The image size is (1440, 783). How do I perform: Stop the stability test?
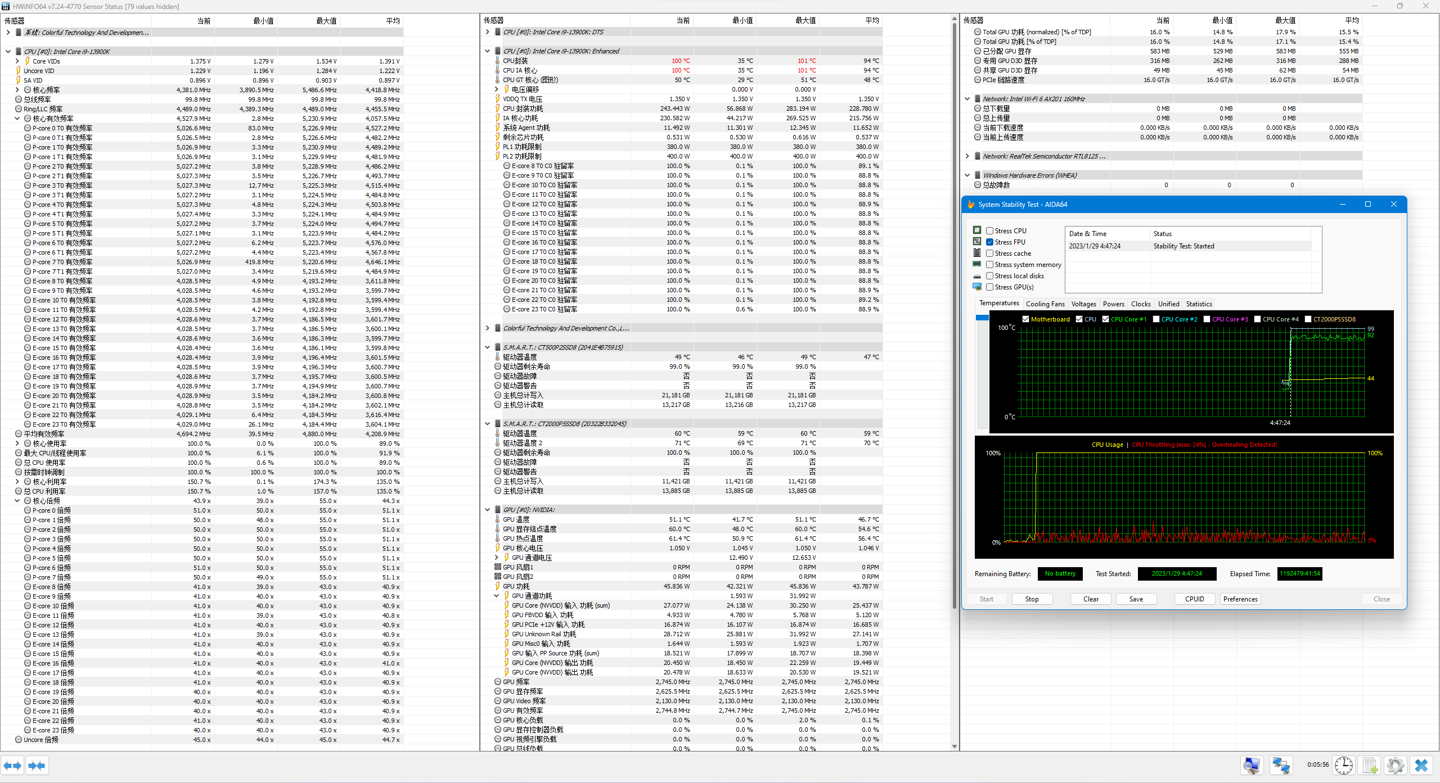pos(1032,599)
